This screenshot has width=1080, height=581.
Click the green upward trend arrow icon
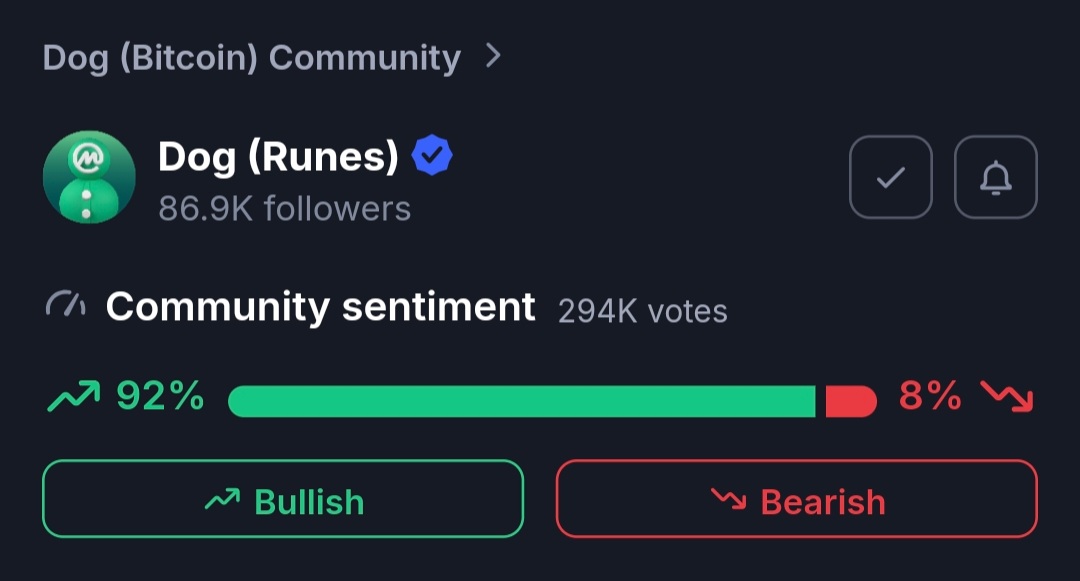[73, 399]
